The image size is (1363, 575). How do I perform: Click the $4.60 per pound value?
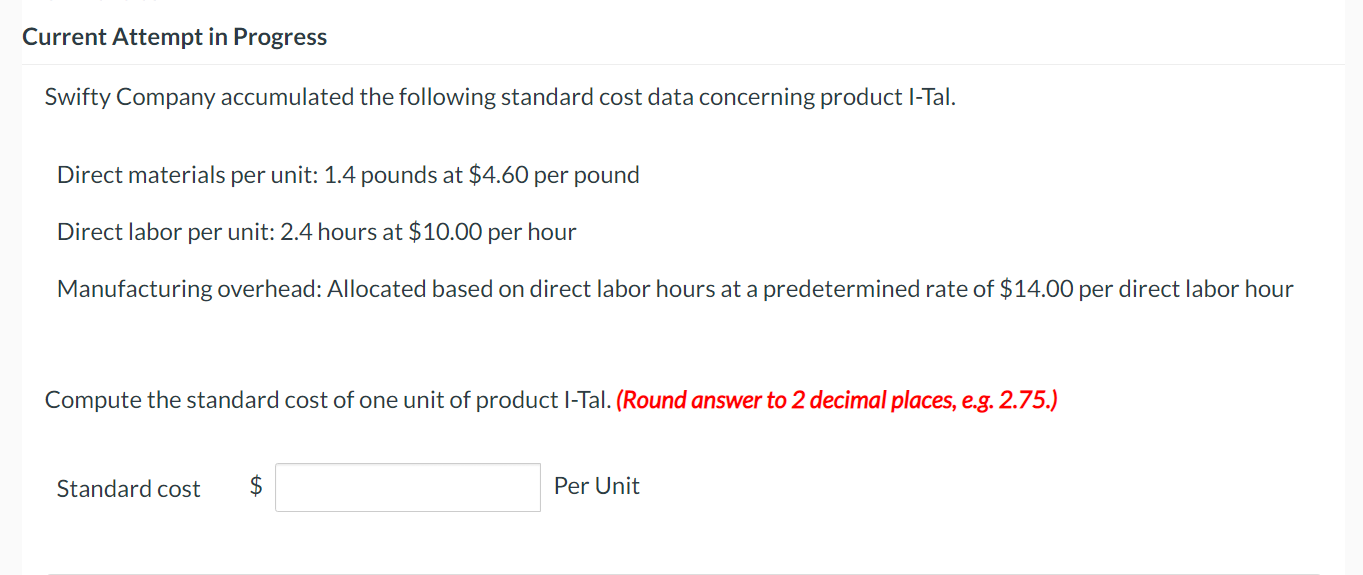tap(554, 175)
